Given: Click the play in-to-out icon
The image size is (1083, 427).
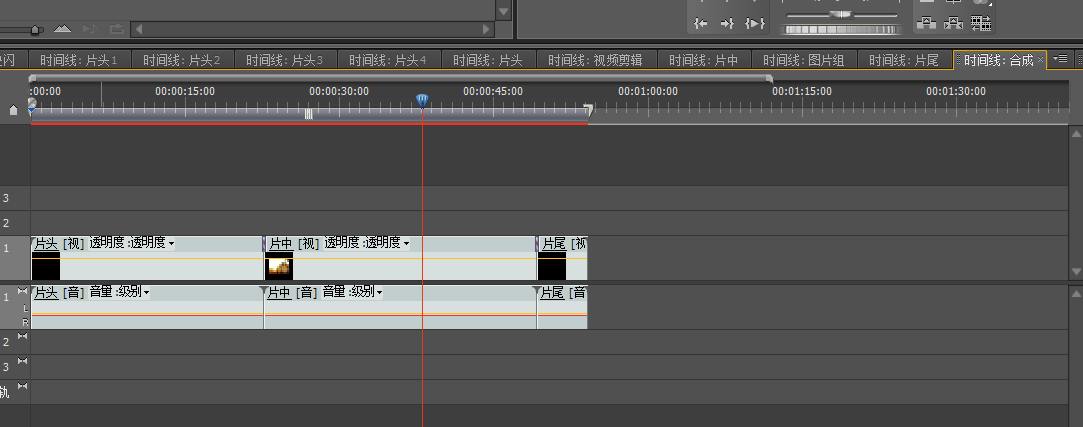Looking at the screenshot, I should 755,23.
